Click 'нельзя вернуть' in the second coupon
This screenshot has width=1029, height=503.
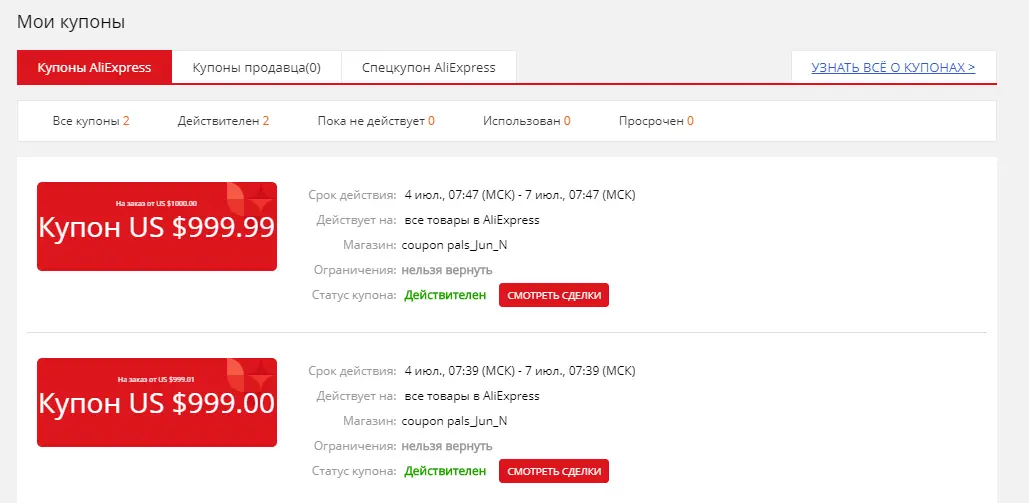[x=447, y=446]
